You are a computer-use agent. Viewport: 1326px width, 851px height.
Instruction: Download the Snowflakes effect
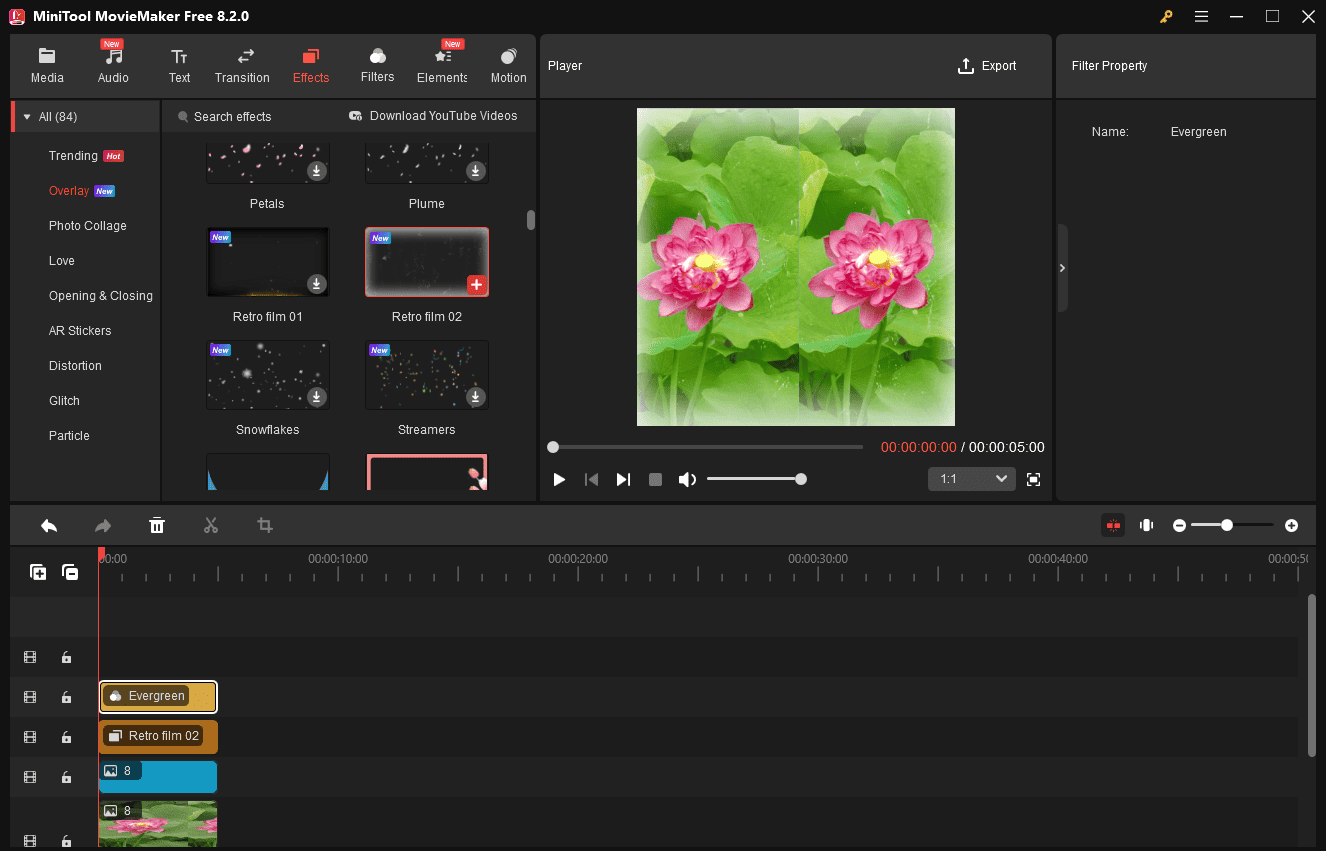pyautogui.click(x=316, y=397)
